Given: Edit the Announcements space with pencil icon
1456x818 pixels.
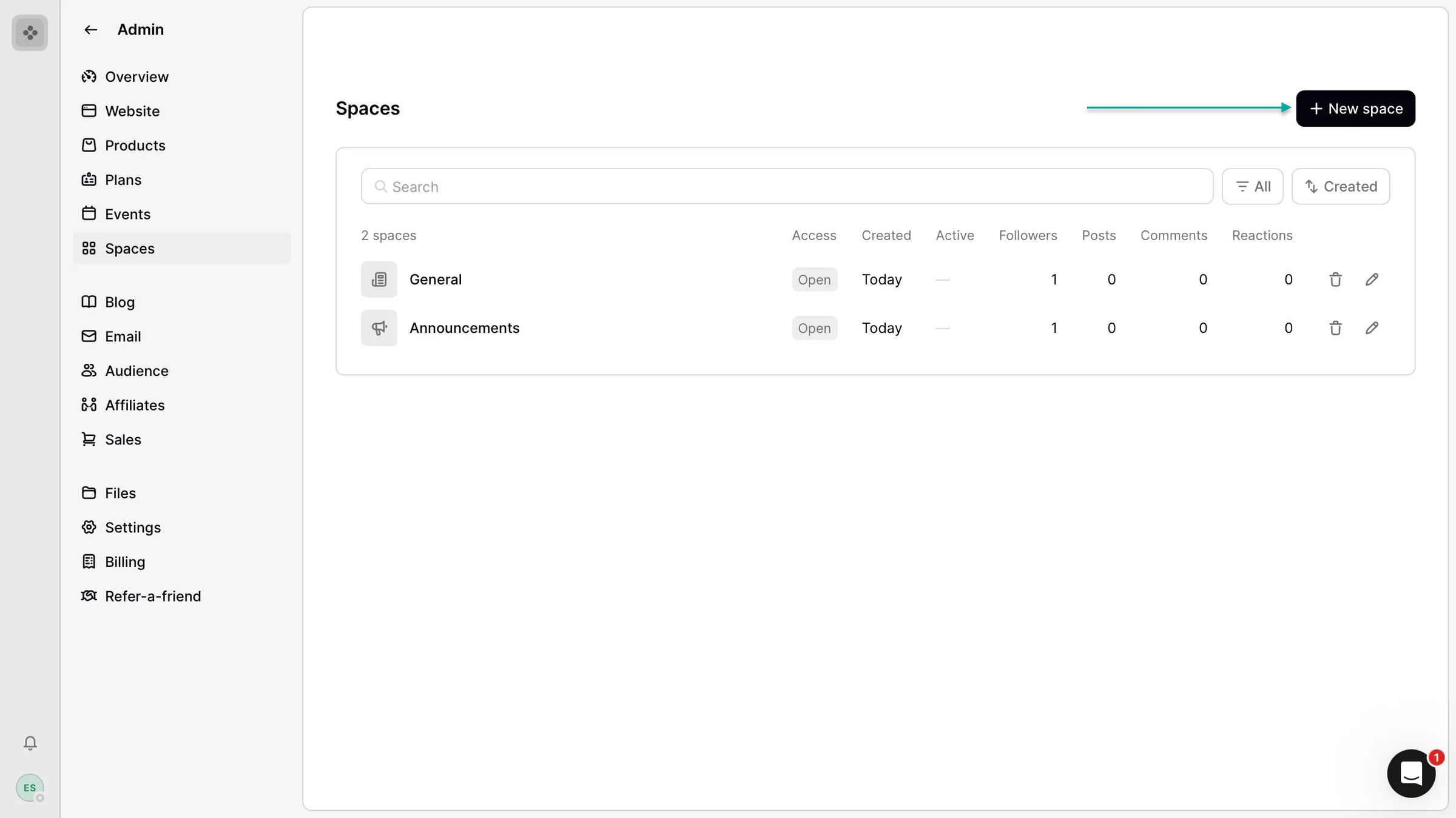Looking at the screenshot, I should pos(1372,328).
